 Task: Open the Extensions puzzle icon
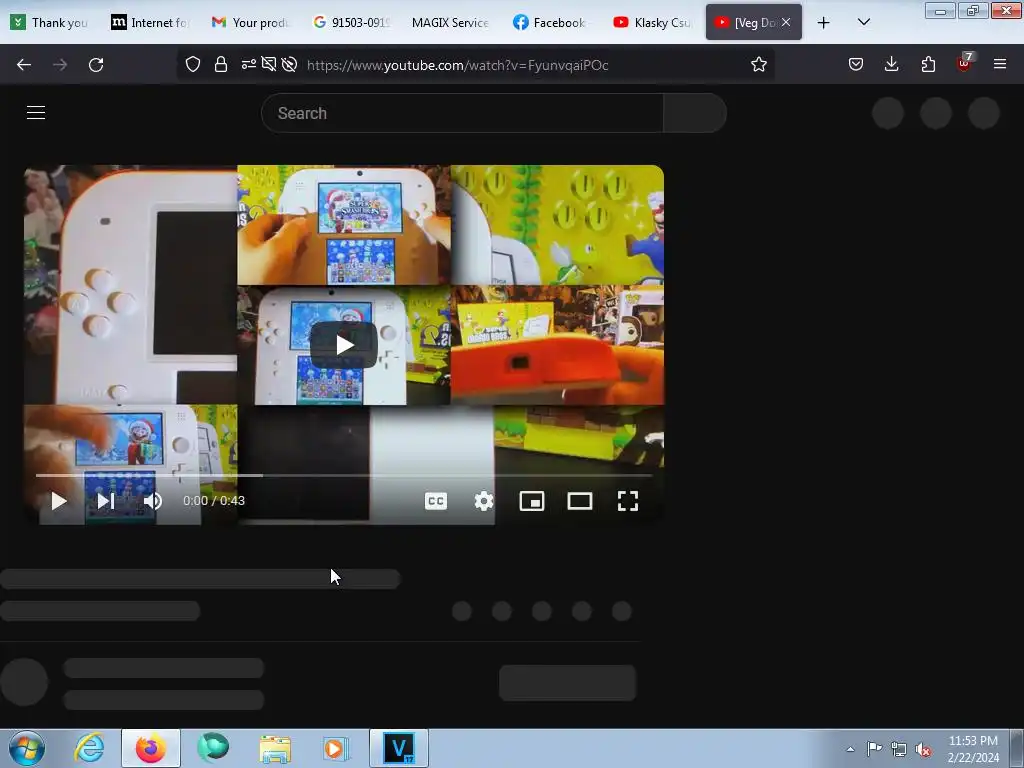click(x=928, y=64)
